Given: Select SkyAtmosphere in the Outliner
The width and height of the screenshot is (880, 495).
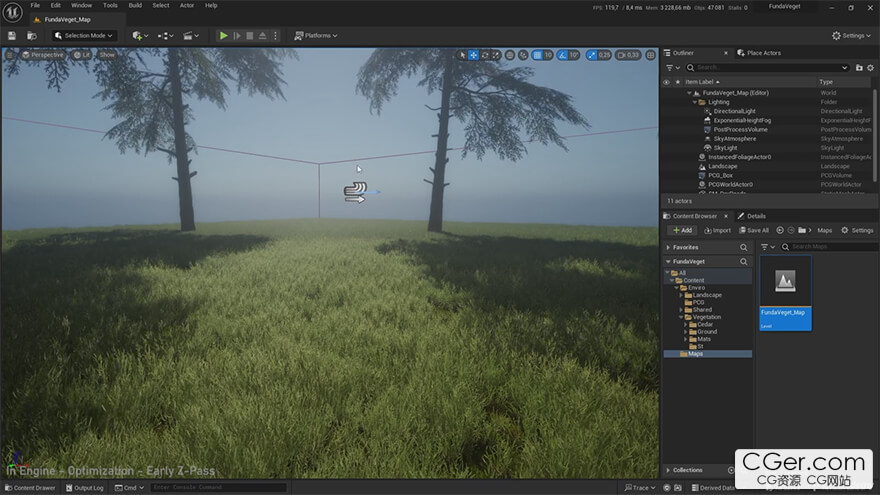Looking at the screenshot, I should click(x=734, y=139).
